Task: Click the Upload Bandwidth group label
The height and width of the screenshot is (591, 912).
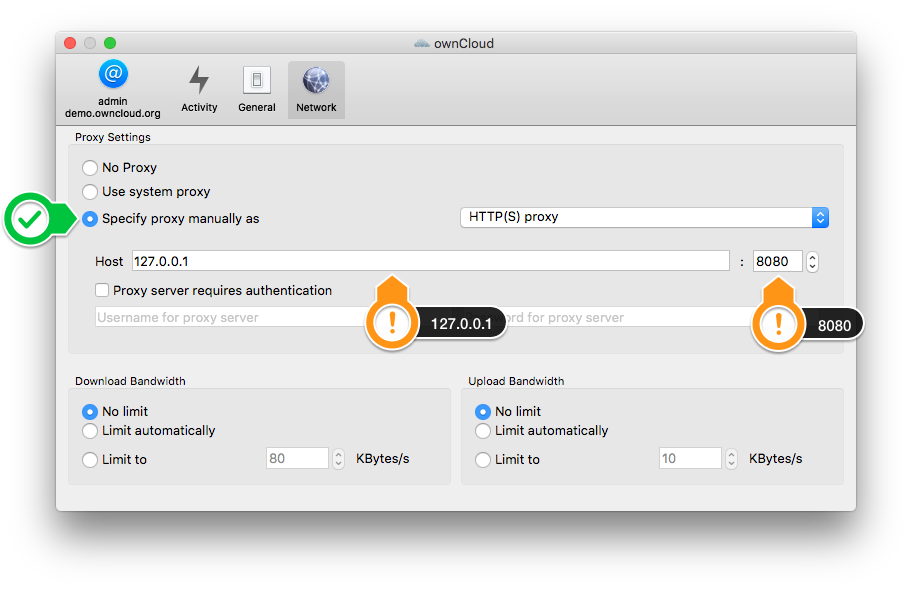Action: tap(516, 381)
